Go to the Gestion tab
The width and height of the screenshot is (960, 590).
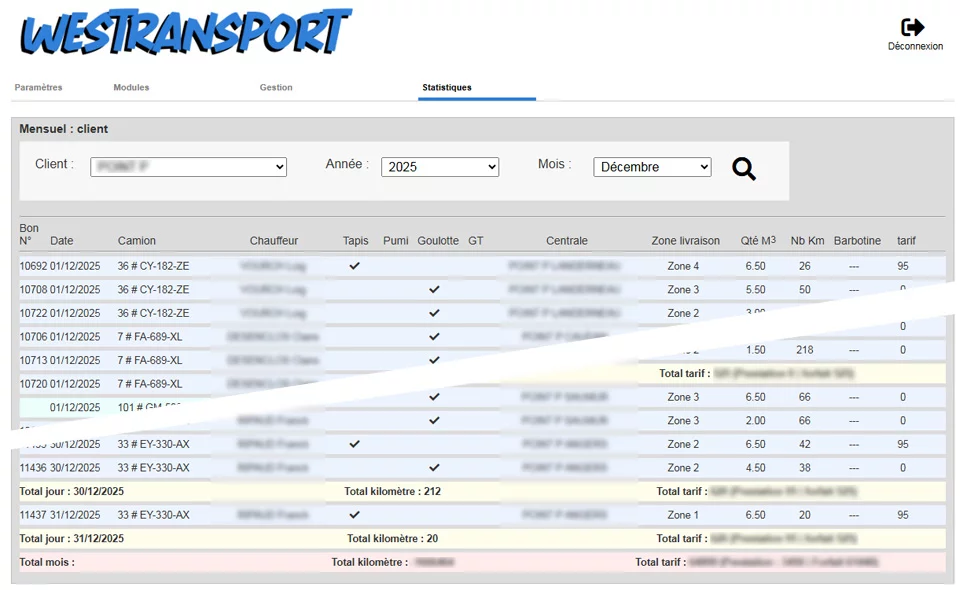276,88
